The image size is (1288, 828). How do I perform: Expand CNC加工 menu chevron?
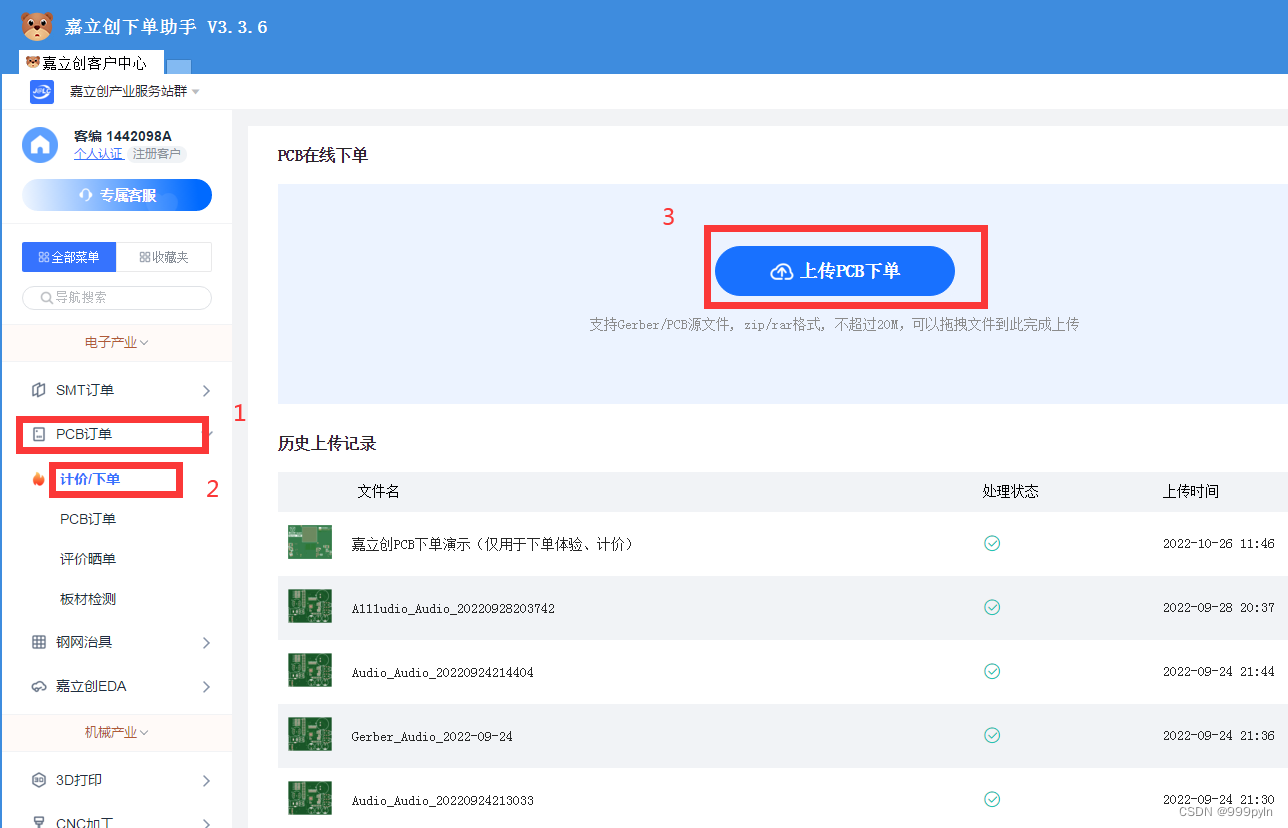coord(206,822)
